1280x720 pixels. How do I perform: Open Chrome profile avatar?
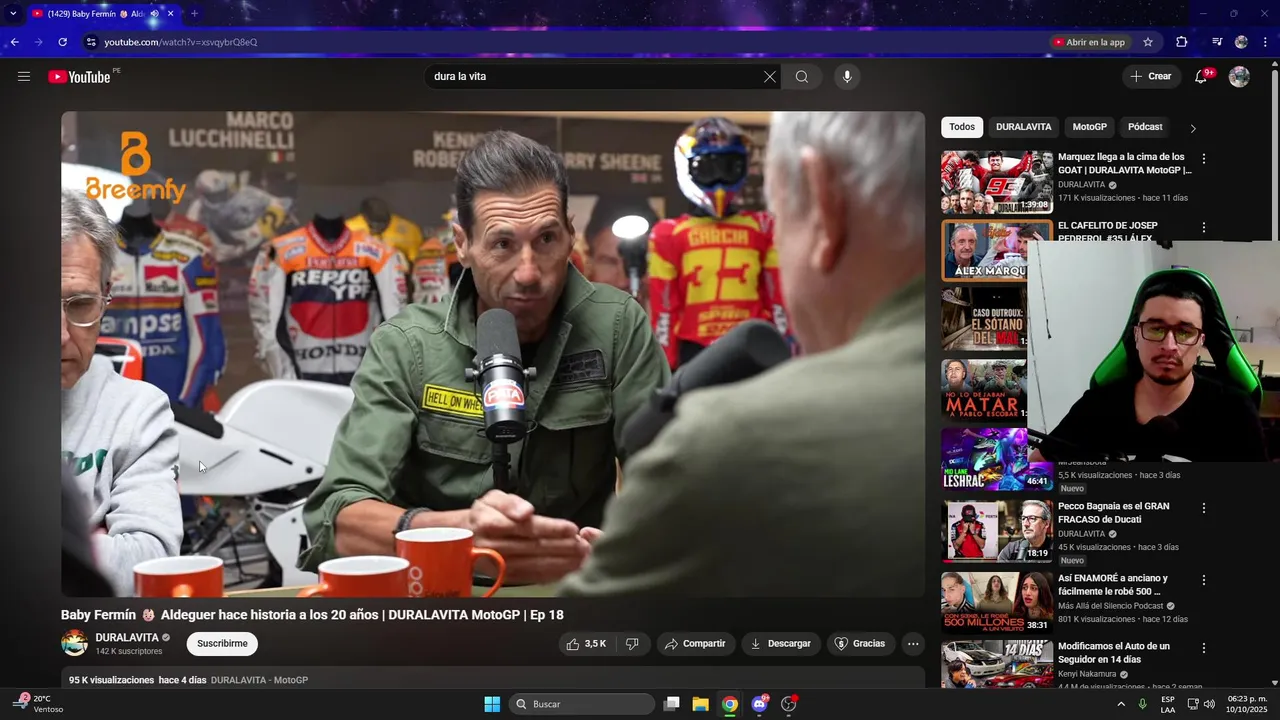point(1241,42)
